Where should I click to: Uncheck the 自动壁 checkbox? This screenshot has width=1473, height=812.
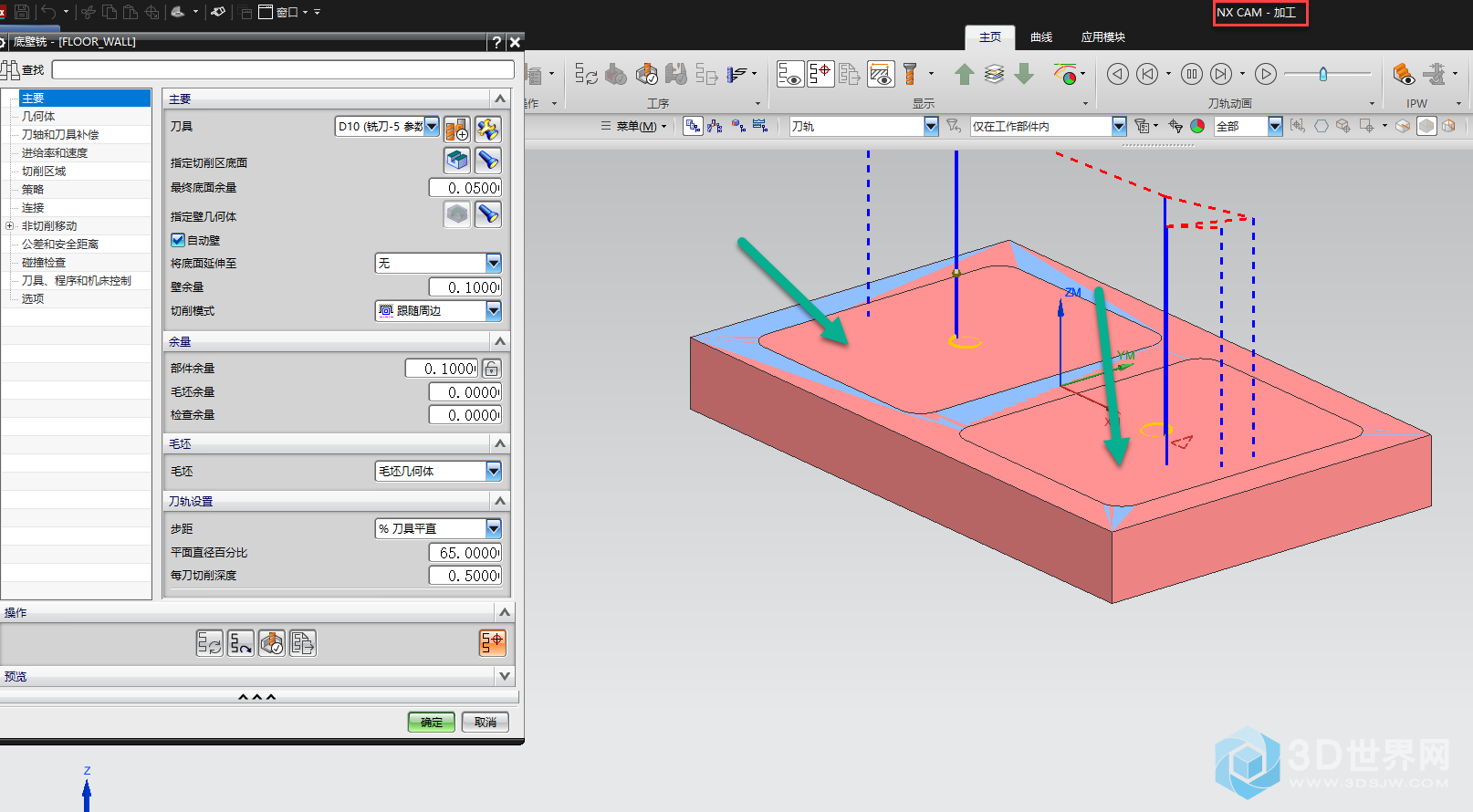178,240
